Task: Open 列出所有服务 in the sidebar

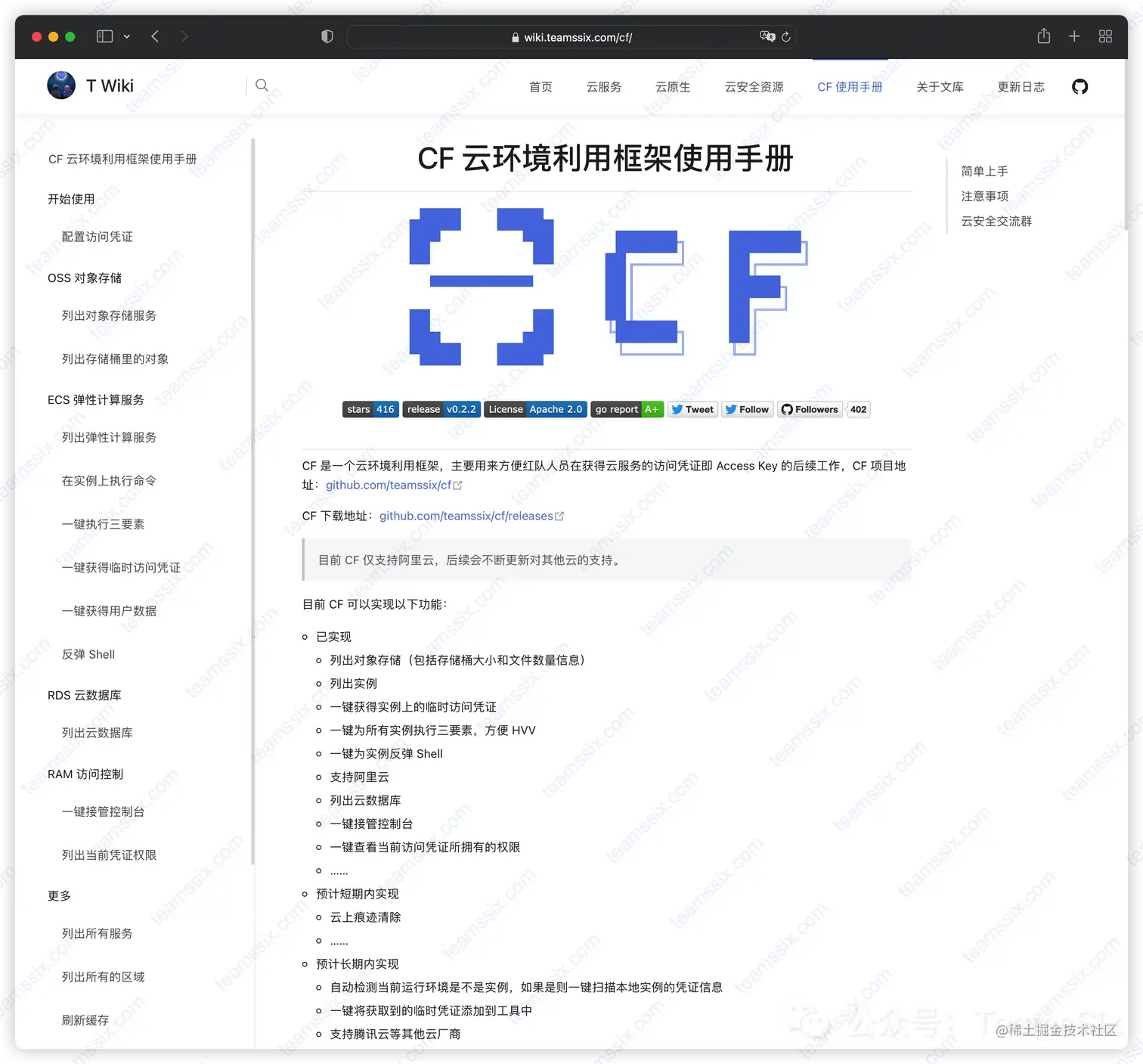Action: coord(98,933)
